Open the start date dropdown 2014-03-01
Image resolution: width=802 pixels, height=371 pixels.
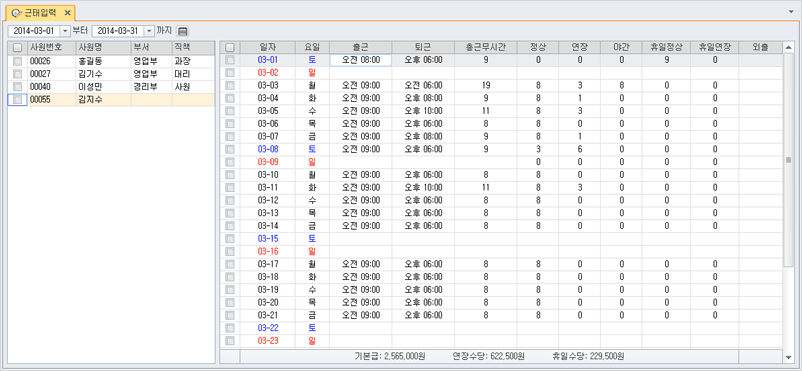coord(65,31)
